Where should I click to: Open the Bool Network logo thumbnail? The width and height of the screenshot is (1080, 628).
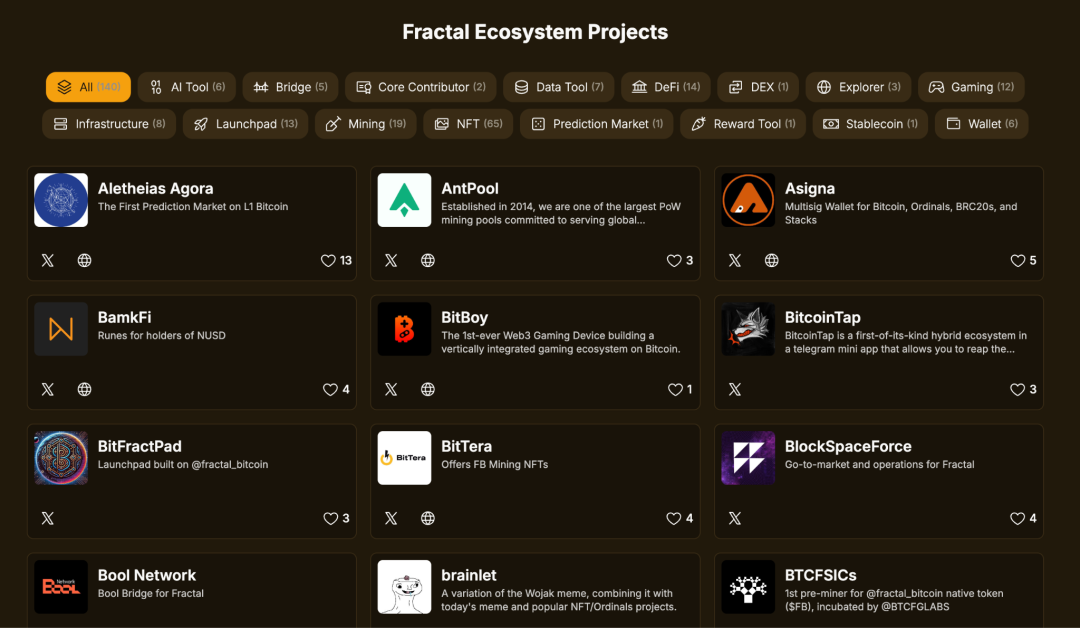pyautogui.click(x=61, y=587)
